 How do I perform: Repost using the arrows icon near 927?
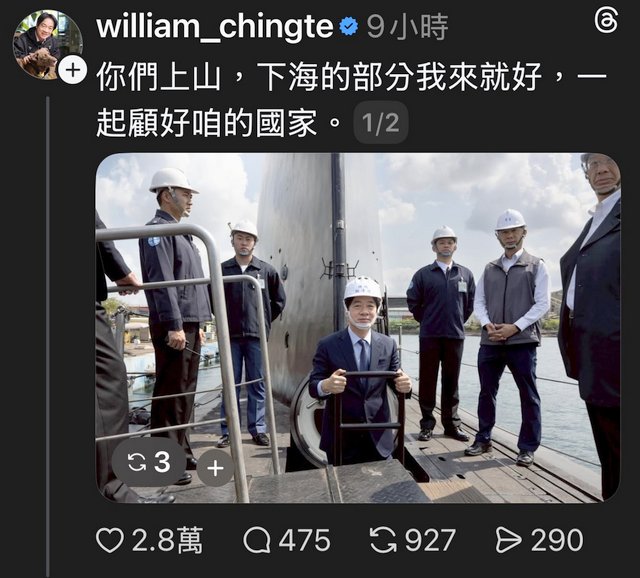tap(383, 540)
